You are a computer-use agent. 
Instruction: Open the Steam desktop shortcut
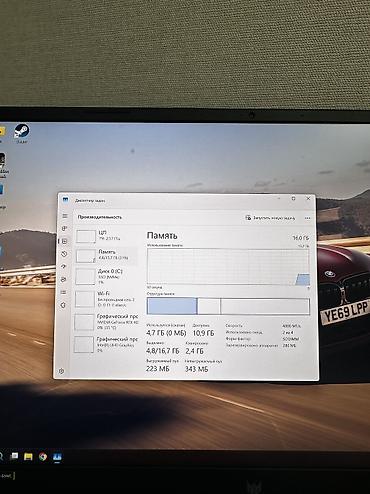[x=22, y=133]
